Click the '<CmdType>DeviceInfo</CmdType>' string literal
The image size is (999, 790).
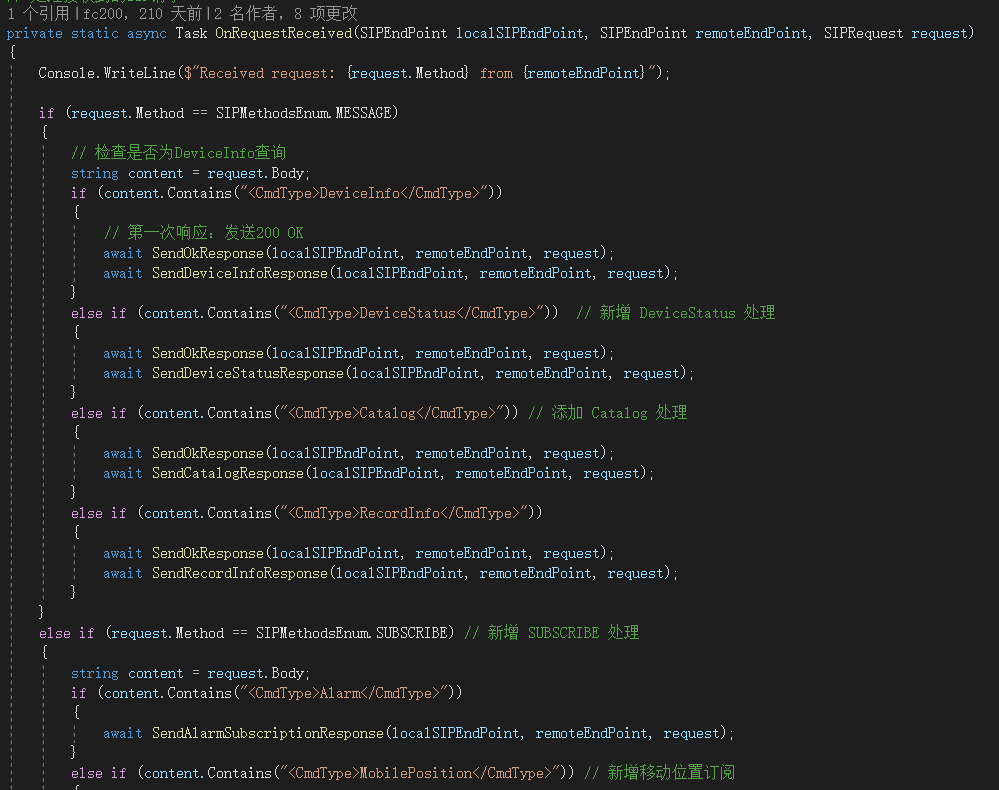tap(364, 193)
